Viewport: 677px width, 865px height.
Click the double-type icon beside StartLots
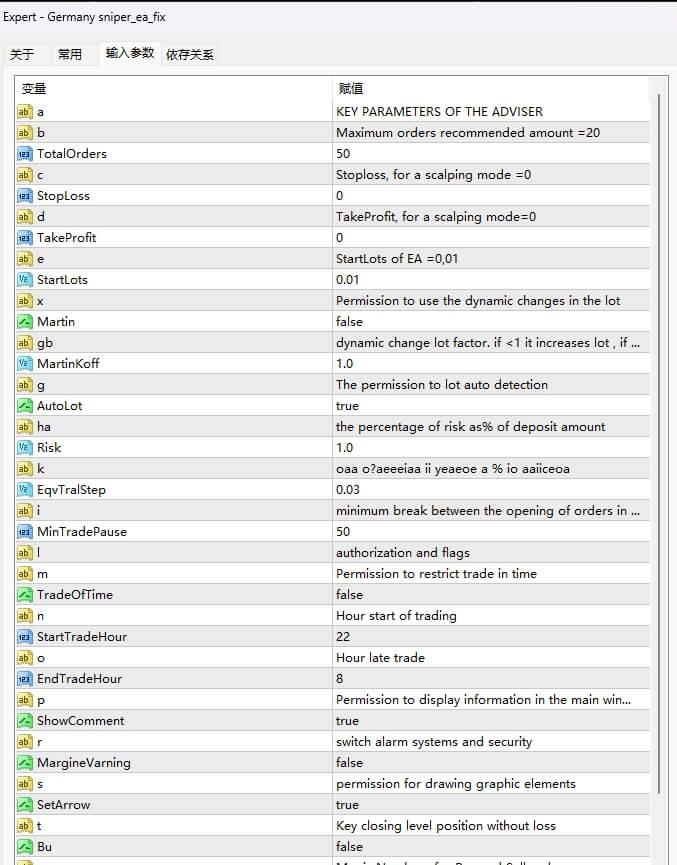point(25,280)
